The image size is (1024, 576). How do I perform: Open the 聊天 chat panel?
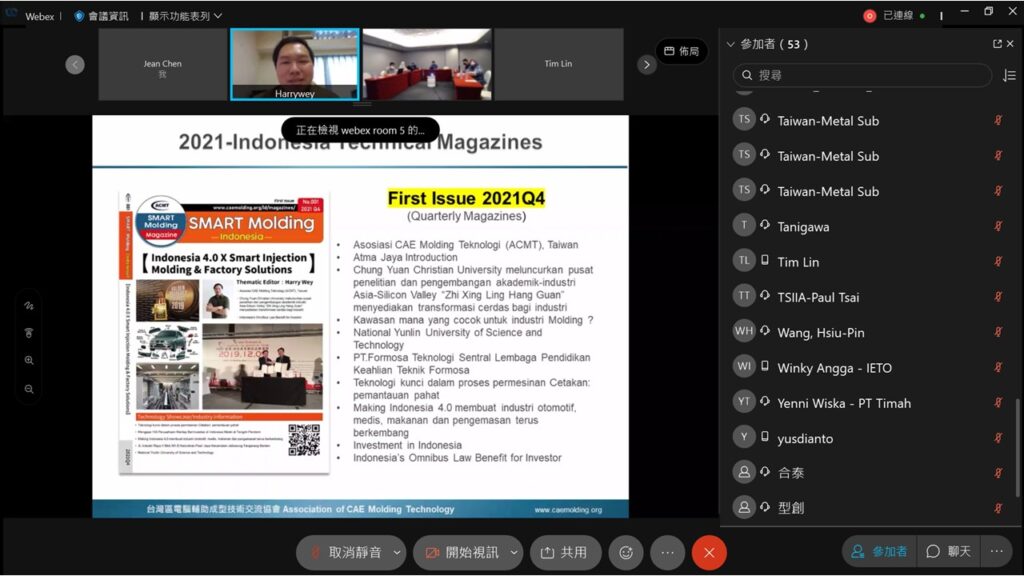(x=949, y=552)
